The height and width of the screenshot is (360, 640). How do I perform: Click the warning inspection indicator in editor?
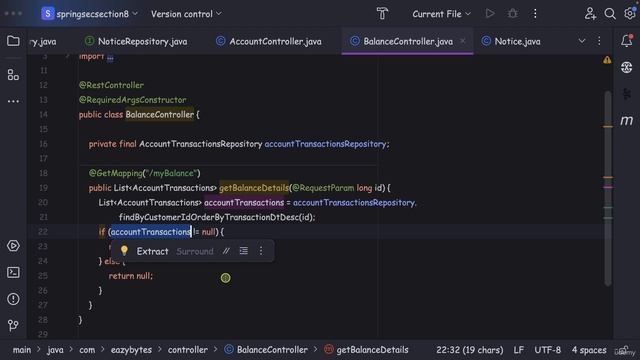point(607,60)
